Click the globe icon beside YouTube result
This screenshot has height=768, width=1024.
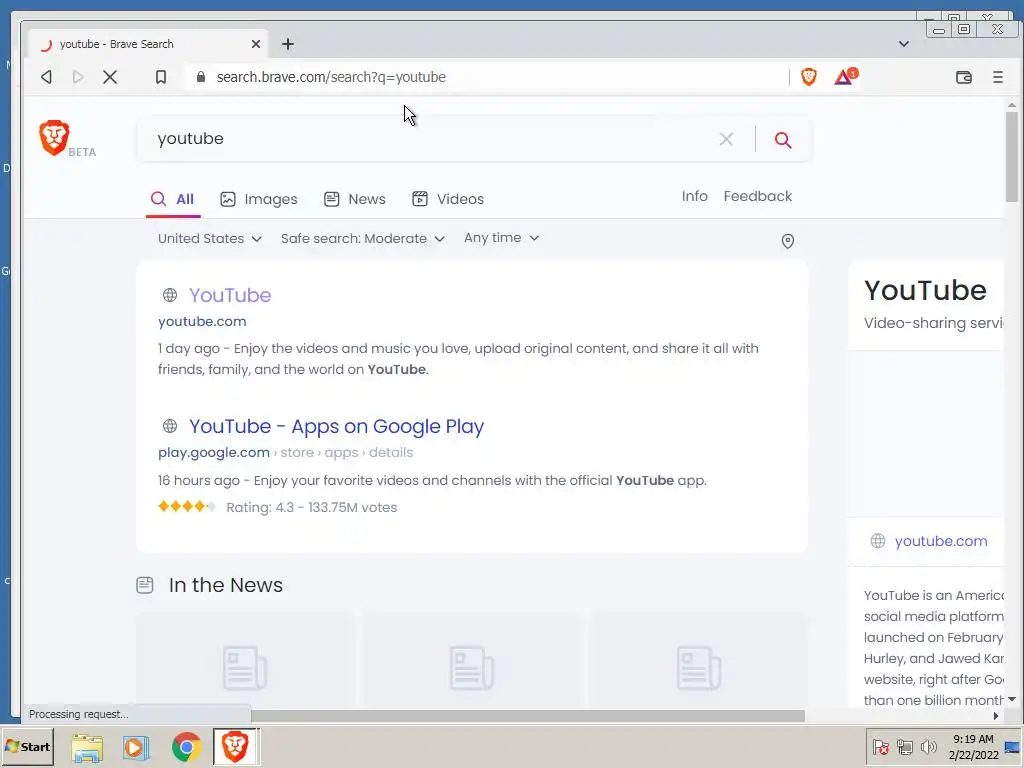tap(170, 295)
